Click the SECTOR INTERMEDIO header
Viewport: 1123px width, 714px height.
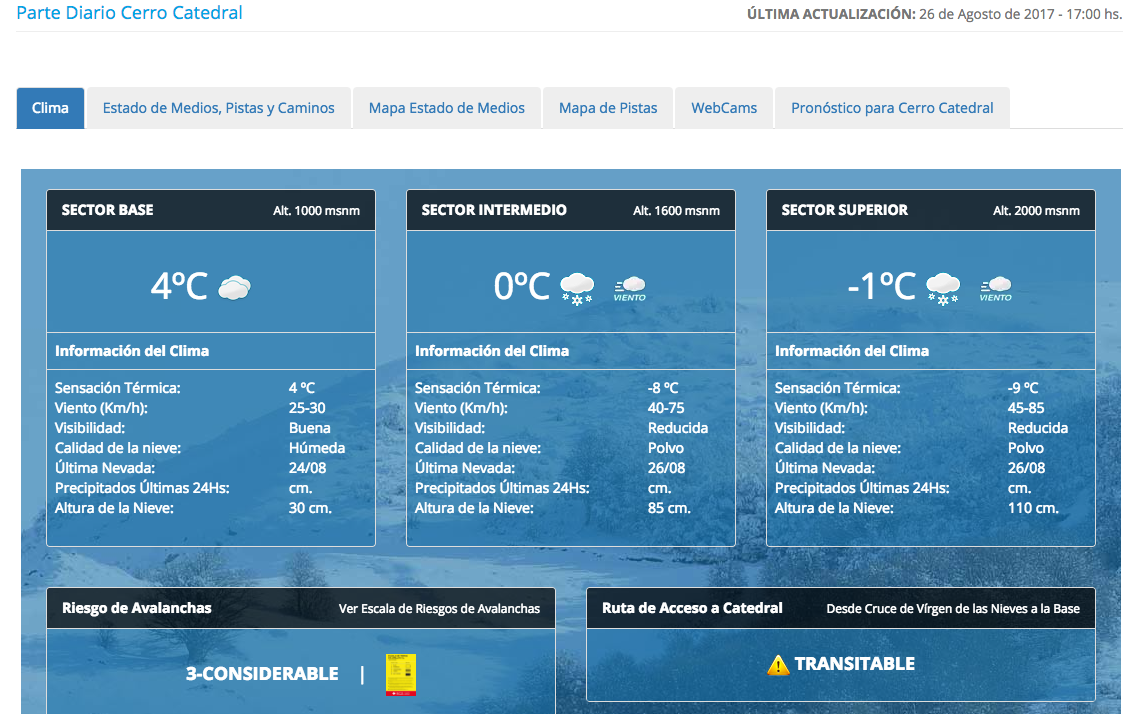(x=494, y=210)
